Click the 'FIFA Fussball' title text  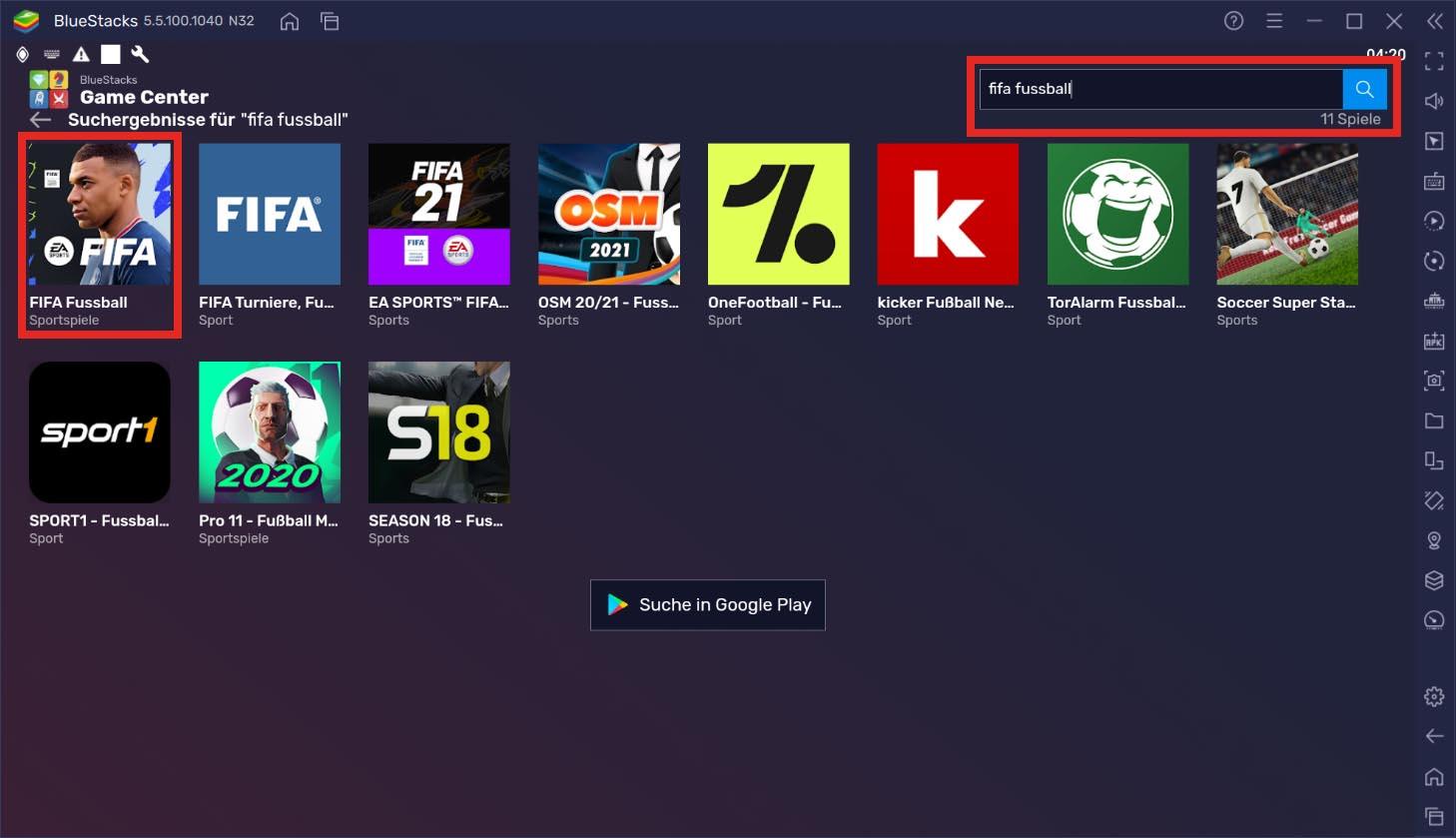point(79,303)
